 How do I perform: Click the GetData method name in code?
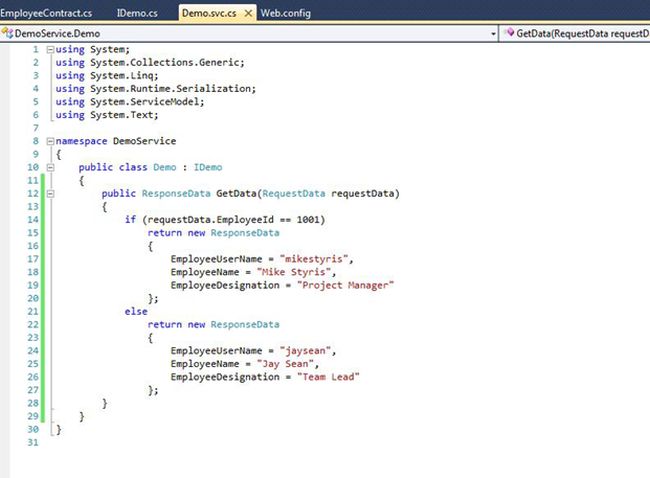(236, 194)
